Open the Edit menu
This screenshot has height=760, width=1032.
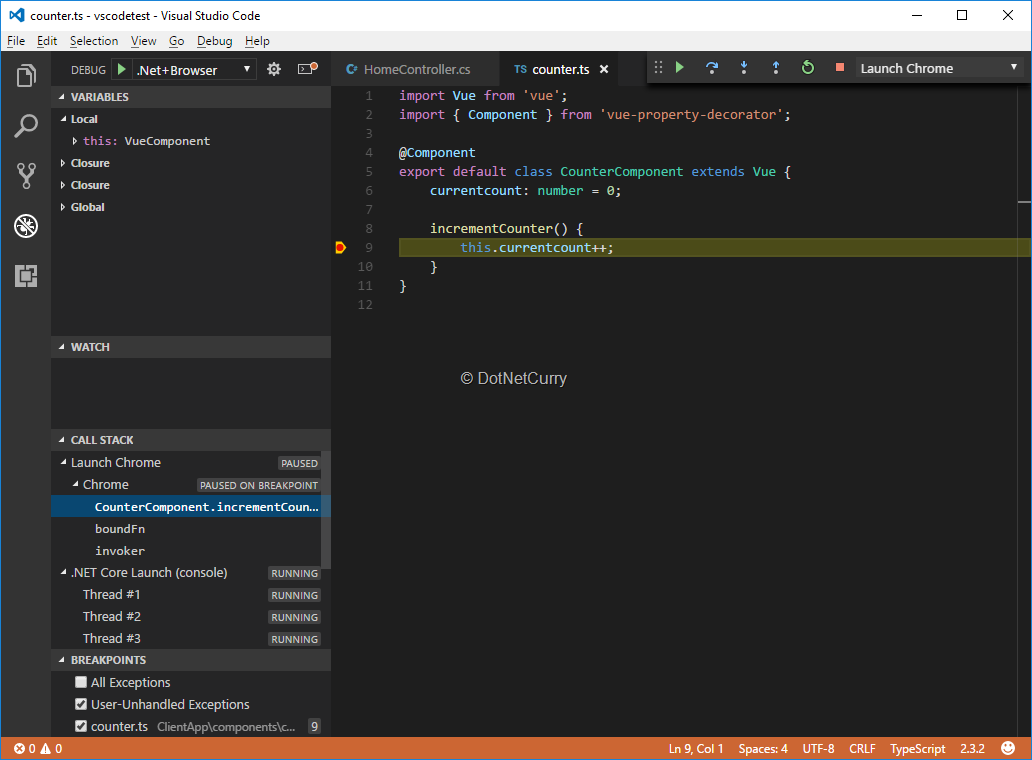pos(47,41)
